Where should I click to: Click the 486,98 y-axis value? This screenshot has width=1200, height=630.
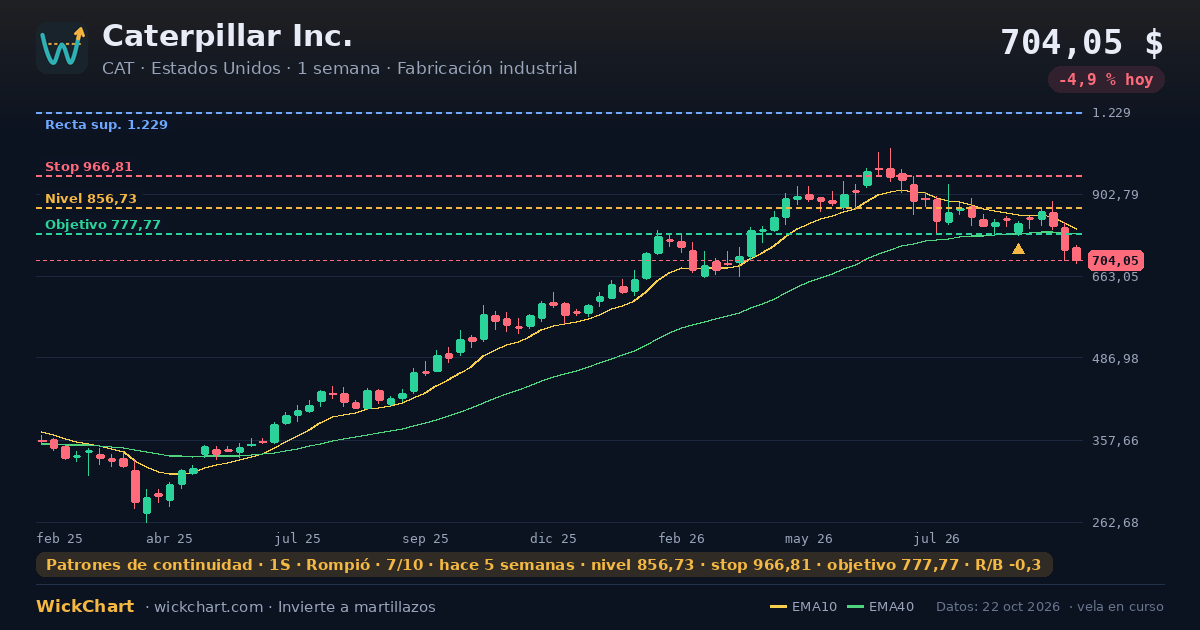pyautogui.click(x=1115, y=359)
